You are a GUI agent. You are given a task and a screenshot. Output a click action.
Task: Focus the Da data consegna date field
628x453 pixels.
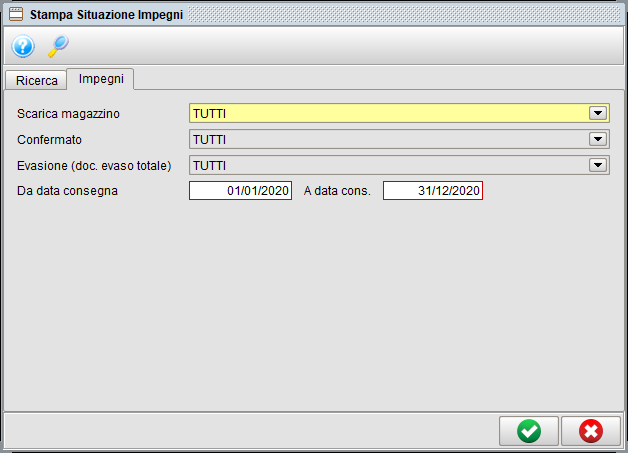click(240, 190)
